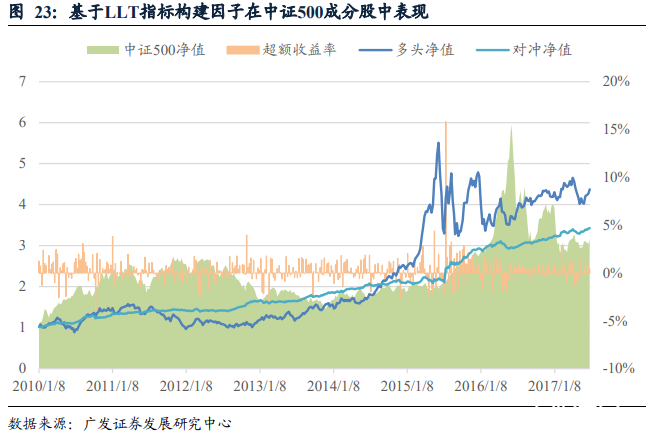Click the right axis 5% label
The width and height of the screenshot is (647, 434).
612,225
